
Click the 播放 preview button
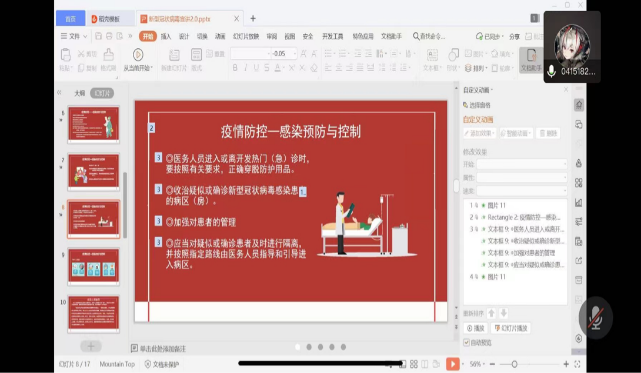pyautogui.click(x=475, y=328)
